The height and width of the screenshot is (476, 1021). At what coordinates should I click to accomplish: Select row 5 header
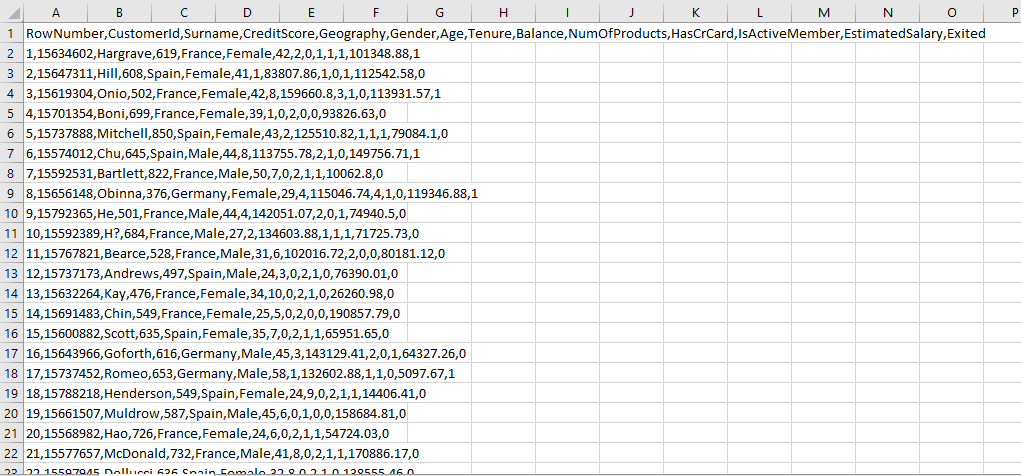click(12, 113)
